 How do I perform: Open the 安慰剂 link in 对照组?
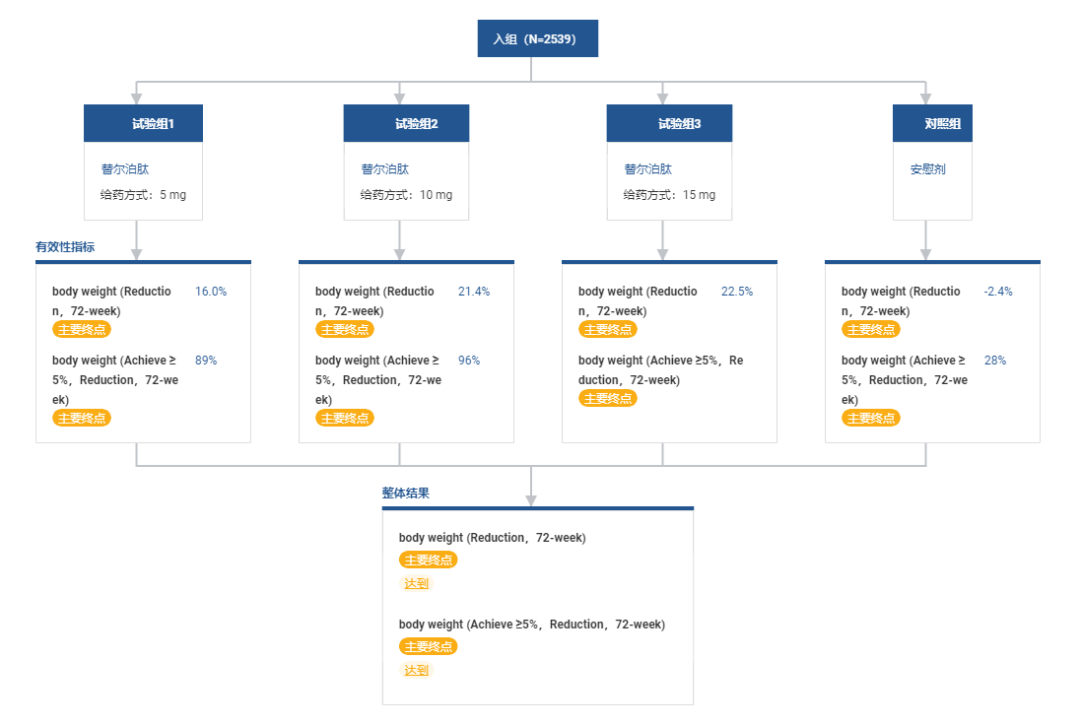click(x=928, y=169)
